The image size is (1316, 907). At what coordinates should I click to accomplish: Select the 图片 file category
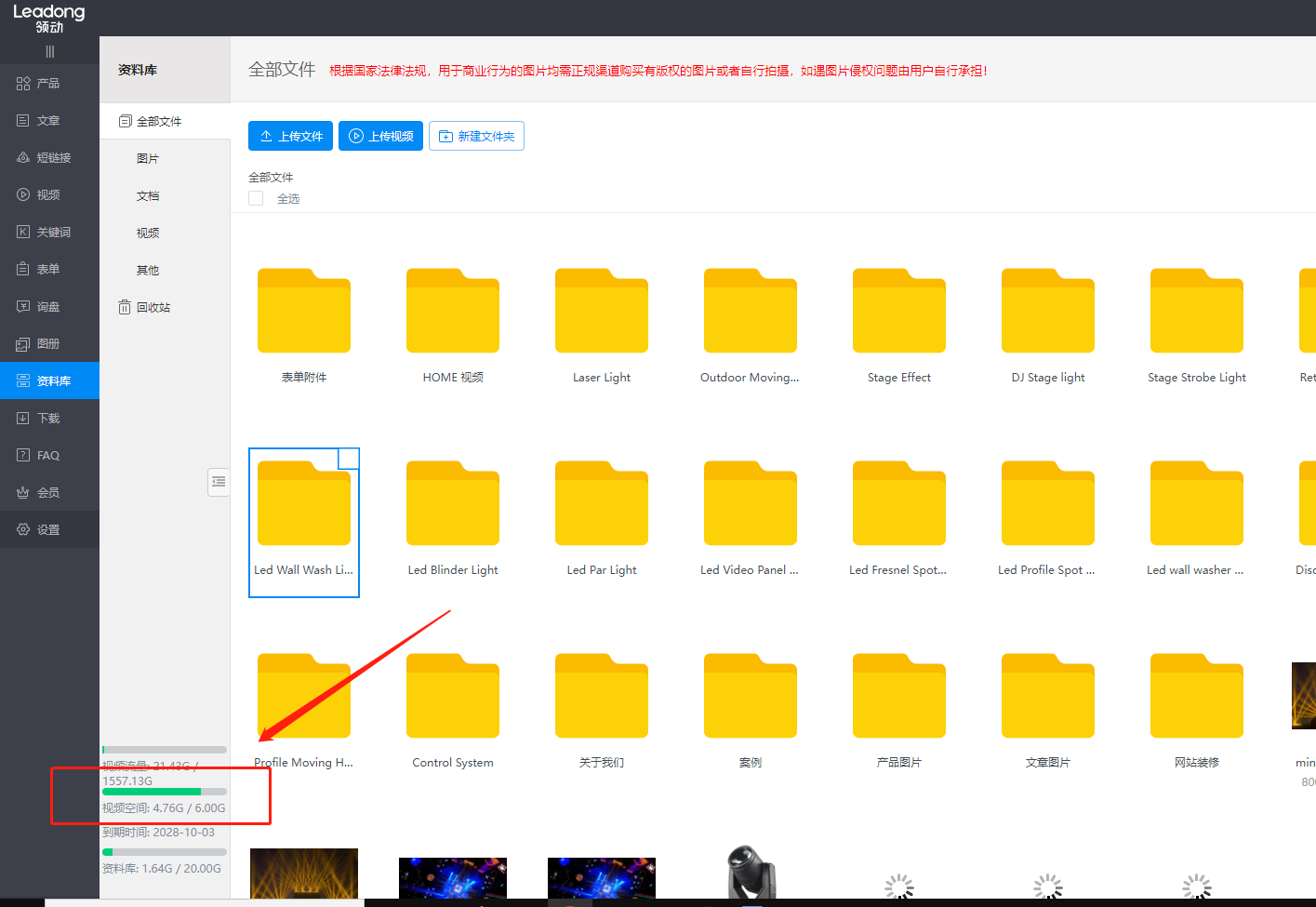pos(148,159)
